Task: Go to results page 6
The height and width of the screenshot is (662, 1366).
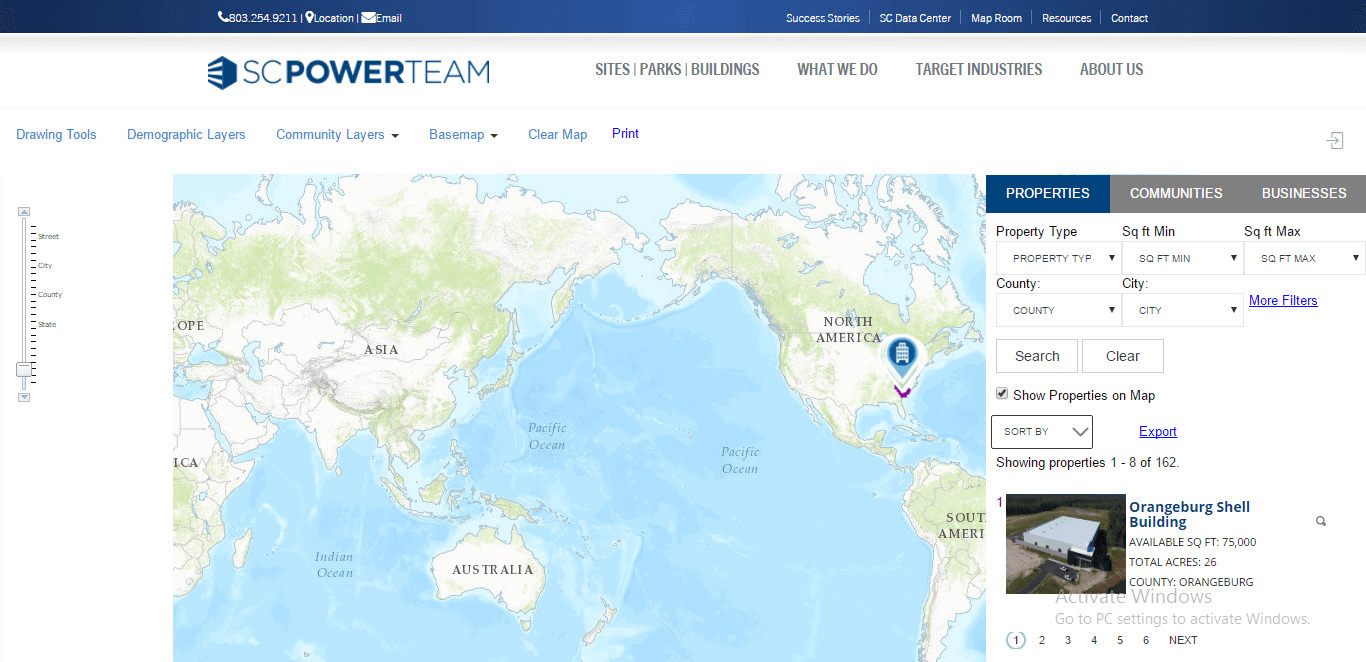Action: pyautogui.click(x=1145, y=640)
